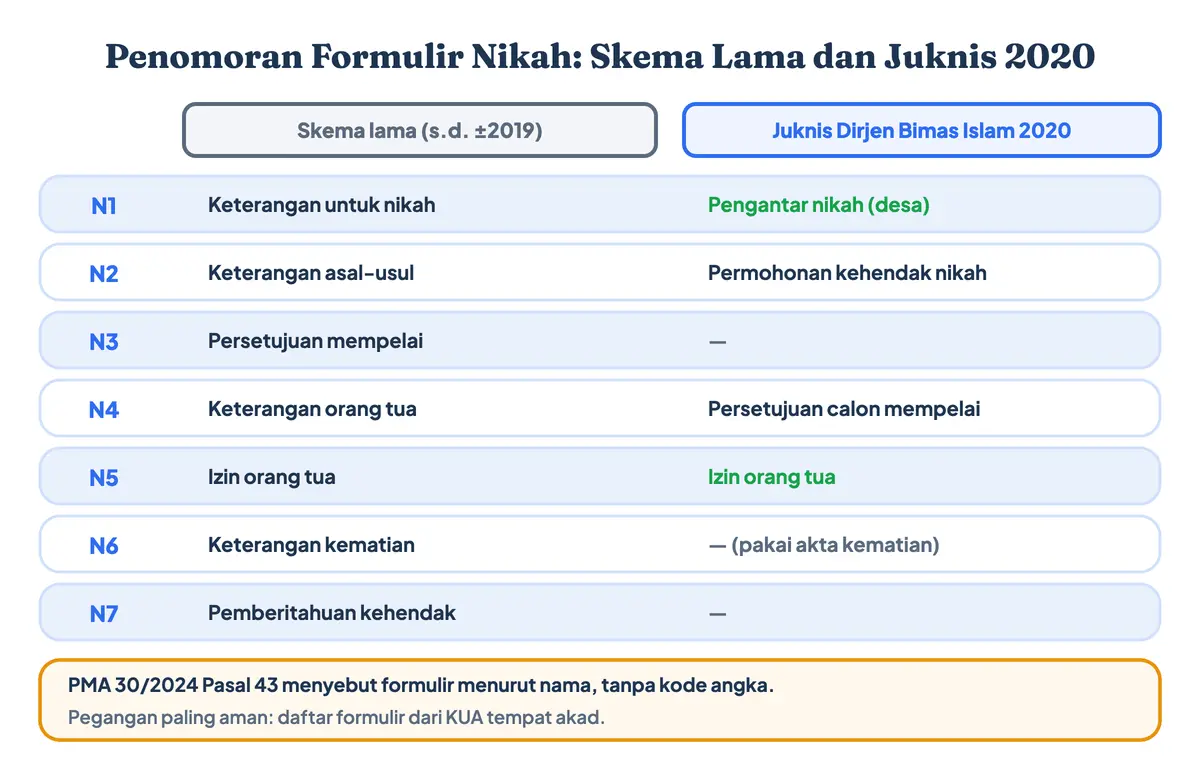Click the N4 form code
The height and width of the screenshot is (760, 1200).
point(104,410)
